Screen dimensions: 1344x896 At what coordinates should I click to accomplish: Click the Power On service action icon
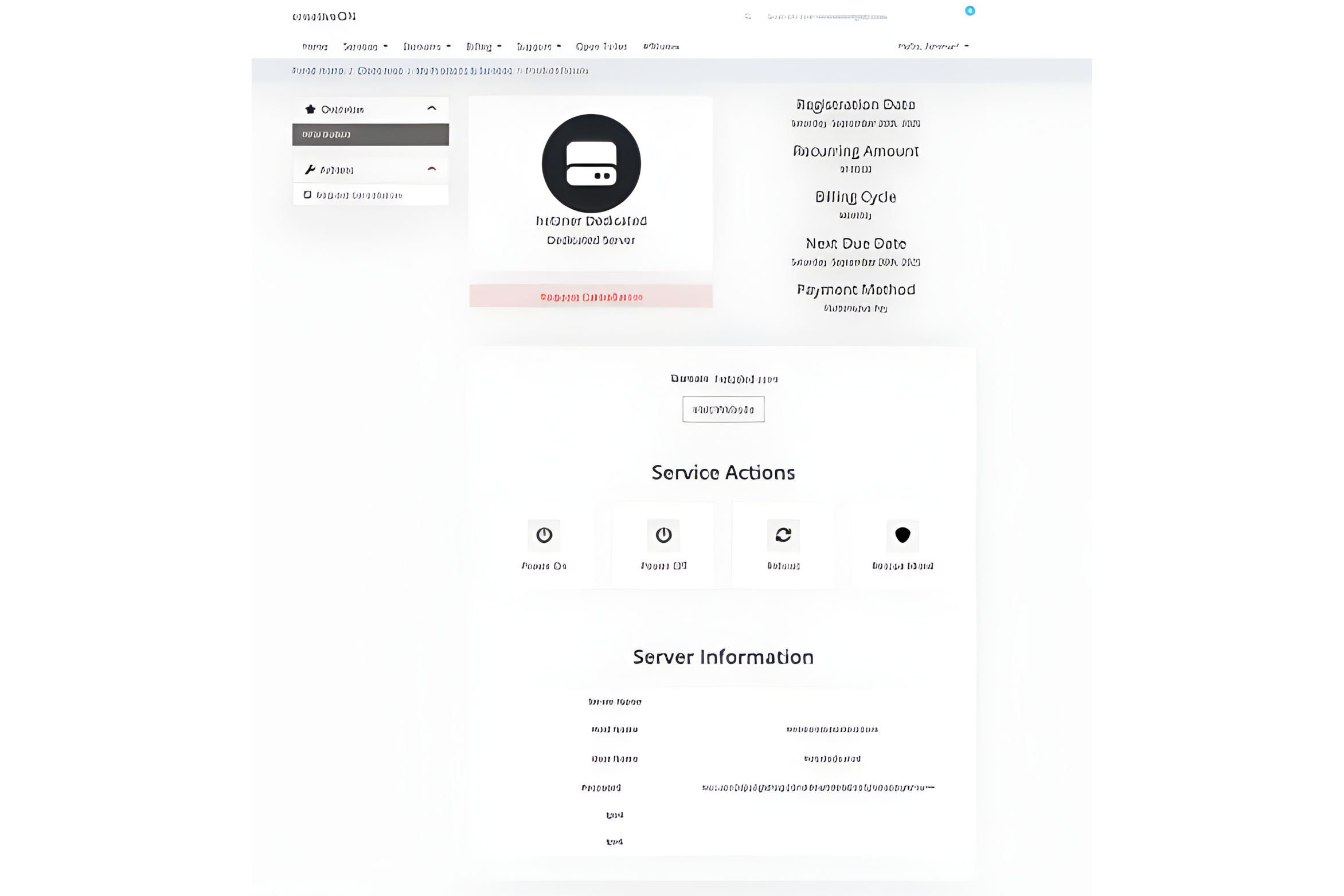[x=544, y=535]
